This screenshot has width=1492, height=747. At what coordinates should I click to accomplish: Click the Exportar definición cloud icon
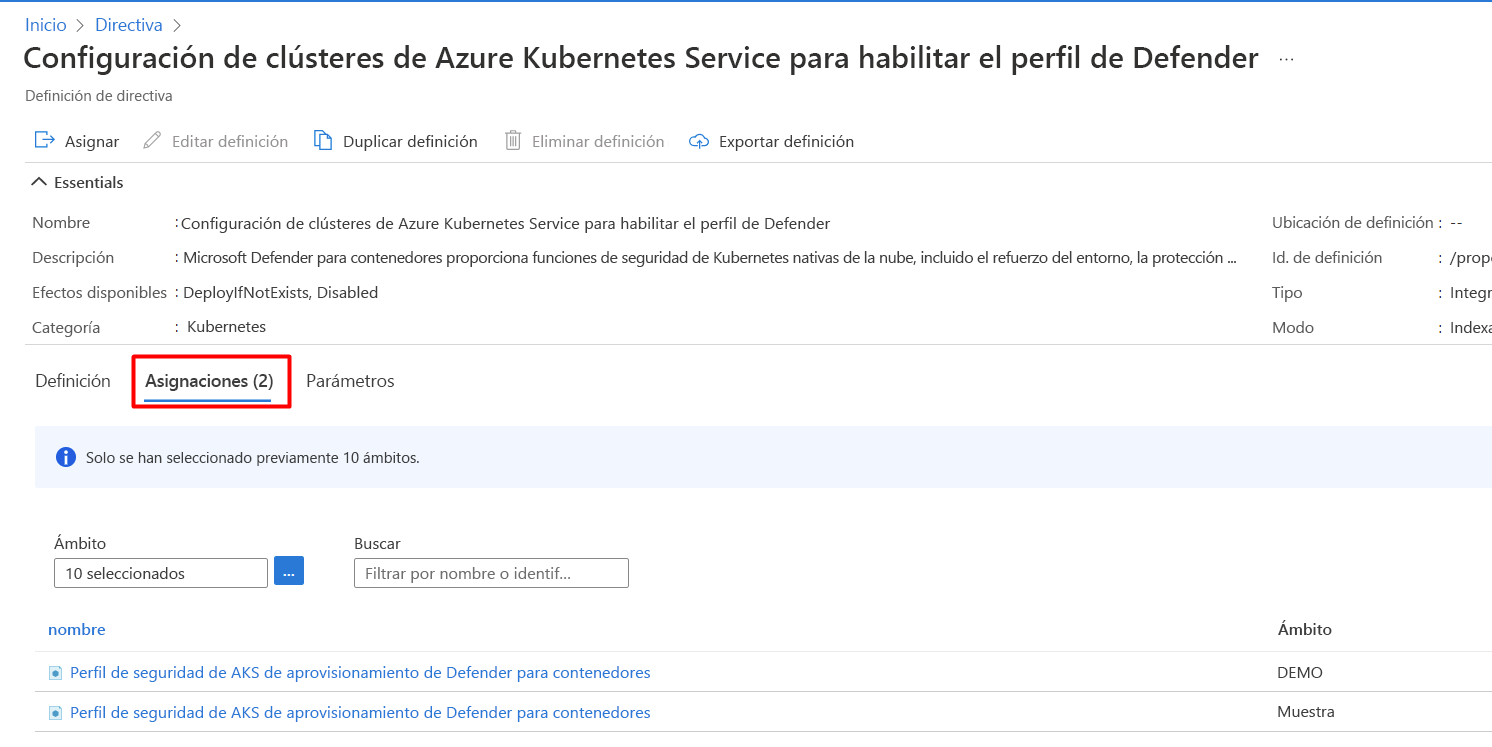[699, 142]
